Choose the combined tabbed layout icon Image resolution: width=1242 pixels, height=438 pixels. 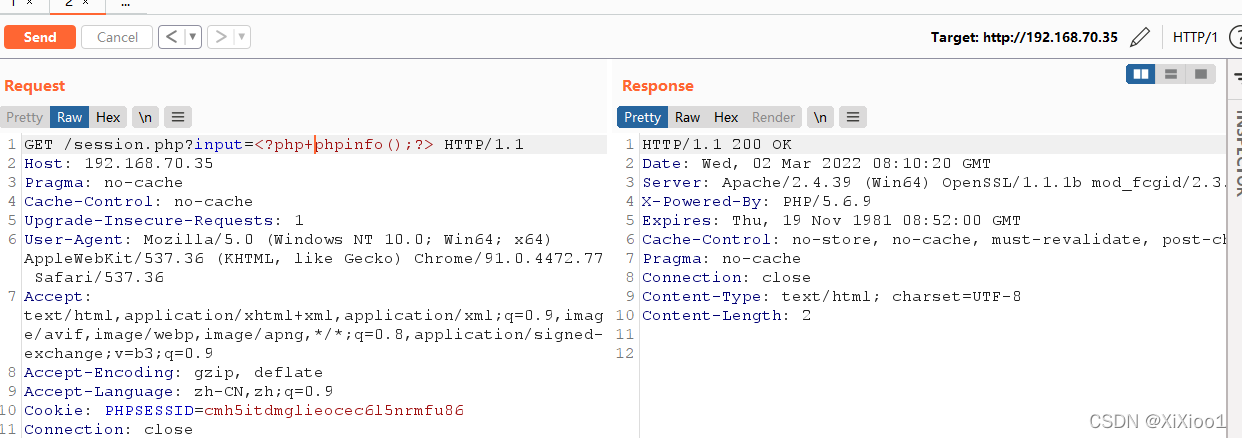[x=1200, y=74]
